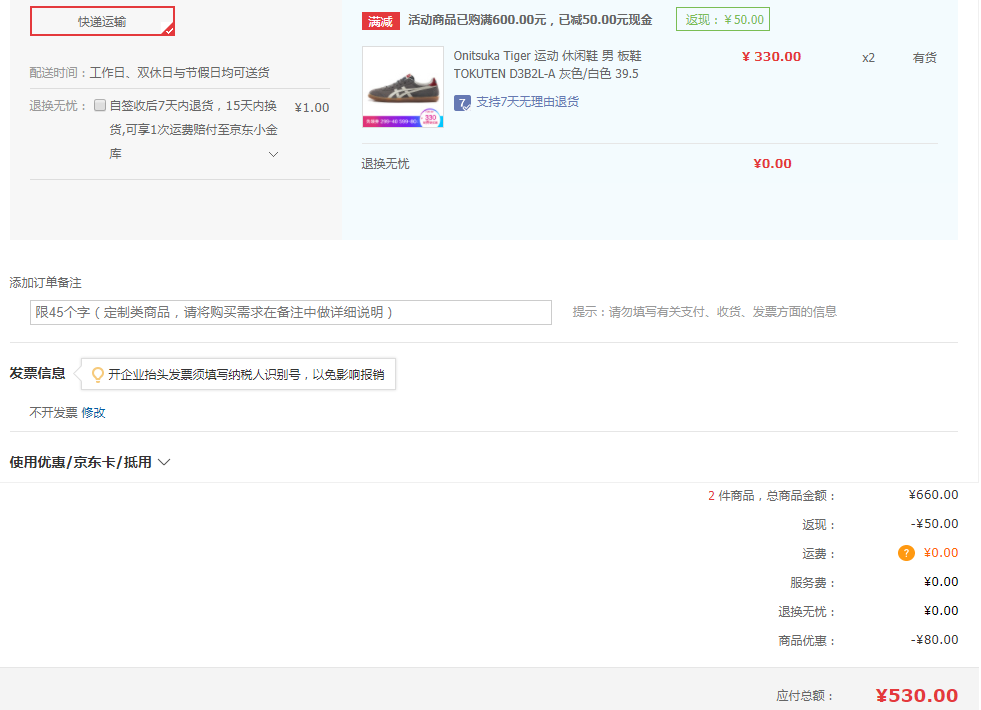Image resolution: width=981 pixels, height=710 pixels.
Task: Click the payable total ¥530.00
Action: 917,696
